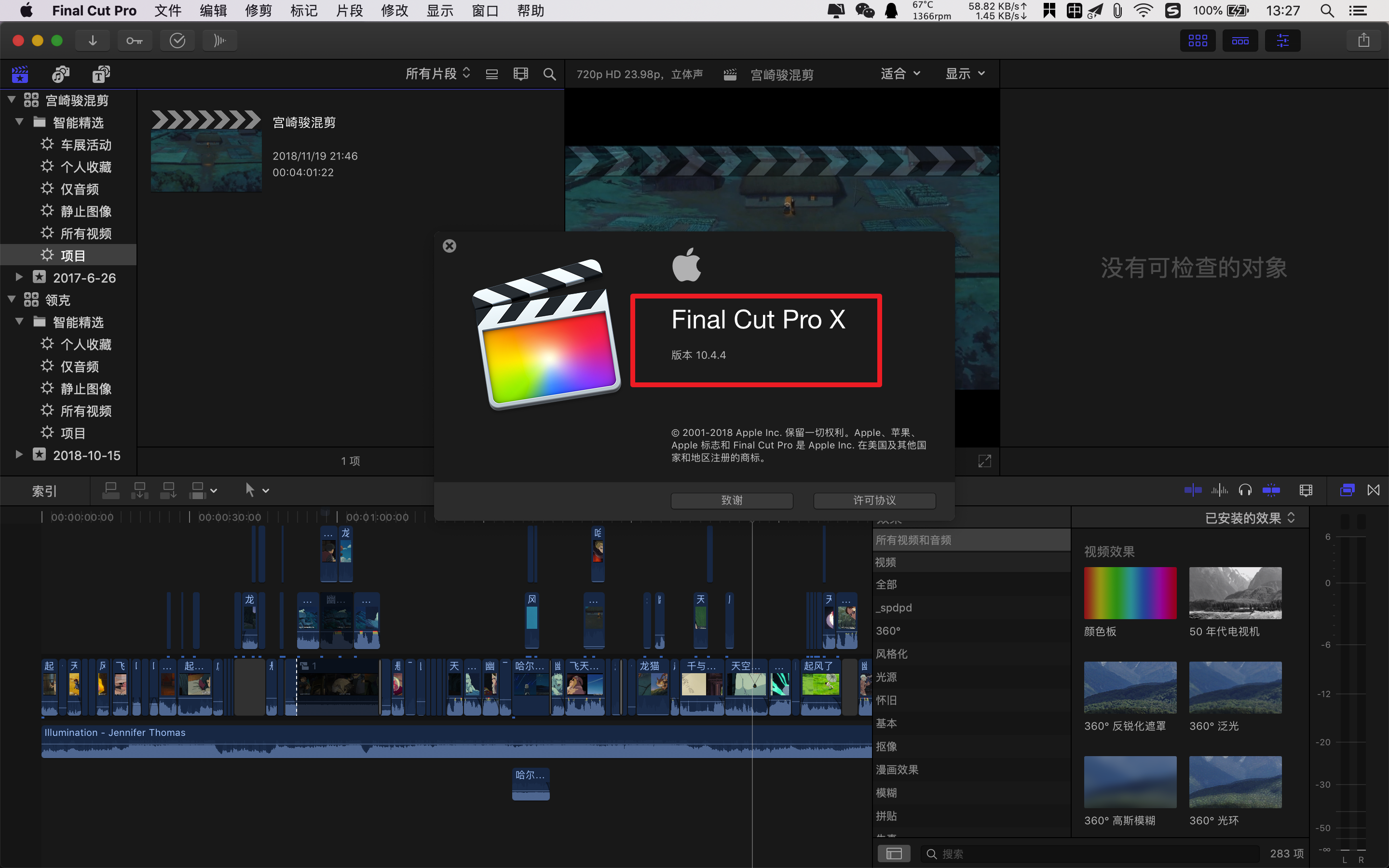
Task: Collapse the 宫崎骏混剪 library tree
Action: click(9, 99)
